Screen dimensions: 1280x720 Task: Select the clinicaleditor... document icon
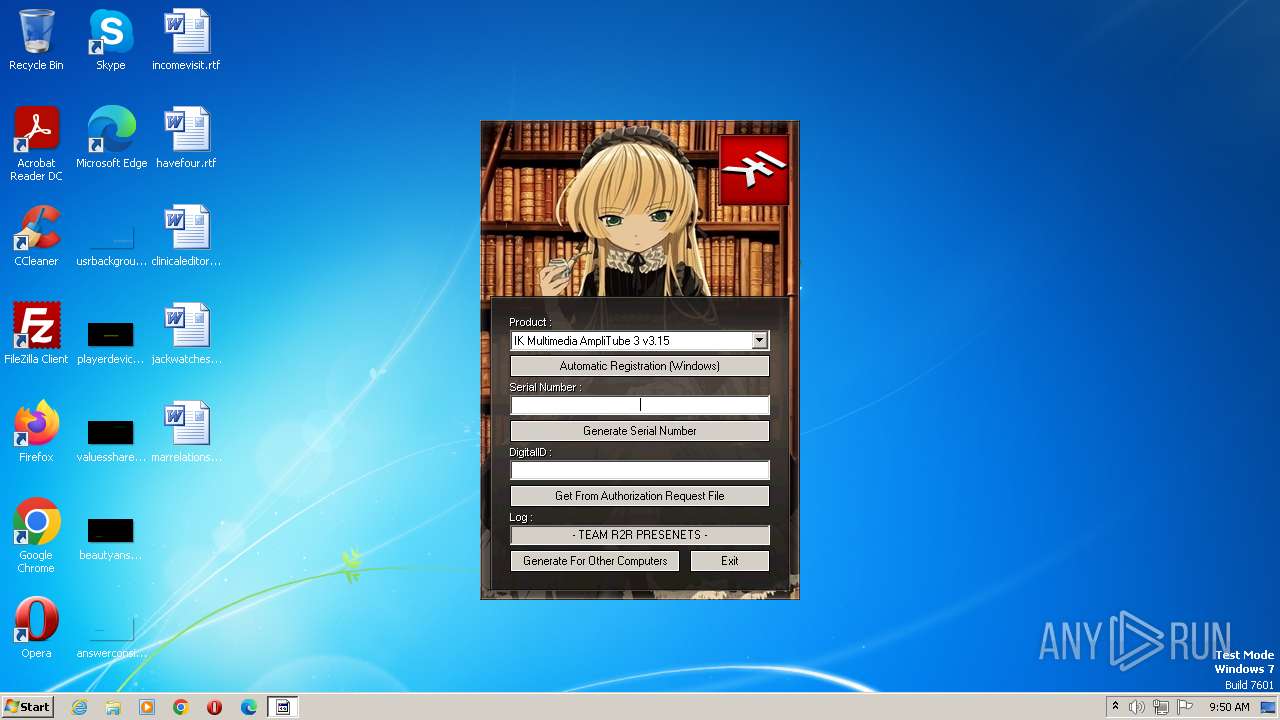pyautogui.click(x=186, y=236)
